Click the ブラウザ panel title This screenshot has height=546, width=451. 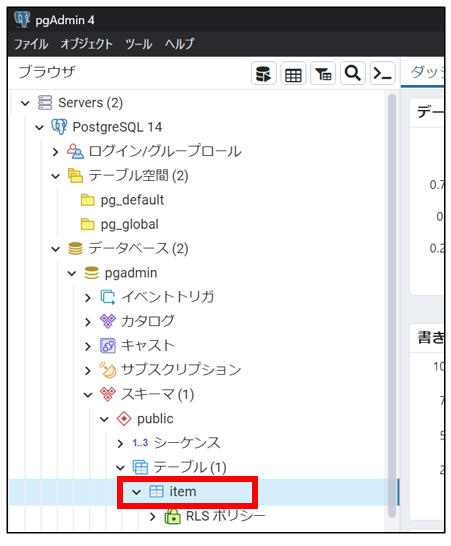tap(47, 72)
